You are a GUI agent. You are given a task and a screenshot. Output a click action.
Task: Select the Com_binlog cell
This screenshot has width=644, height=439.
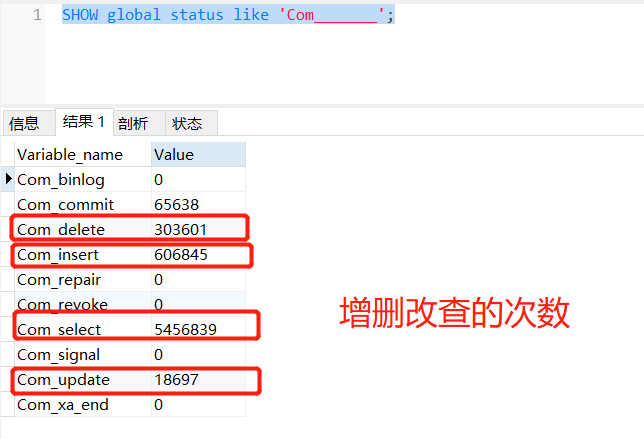tap(83, 179)
